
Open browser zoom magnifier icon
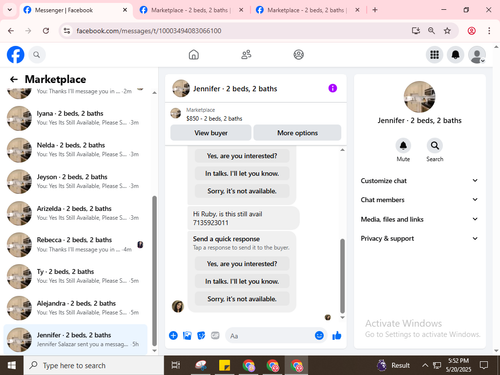tap(431, 31)
